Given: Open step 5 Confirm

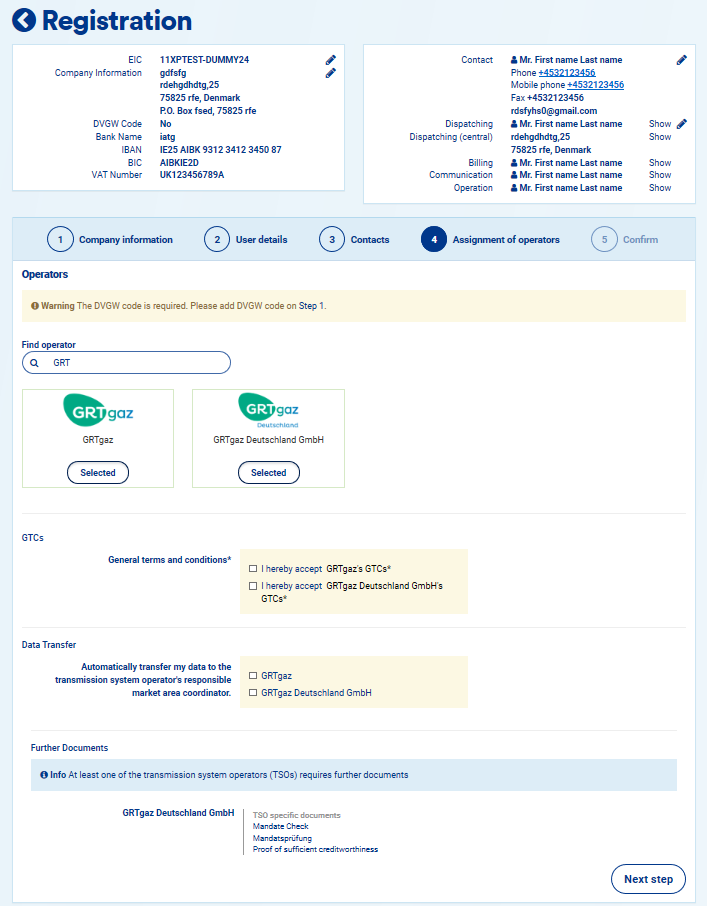Looking at the screenshot, I should pos(624,239).
